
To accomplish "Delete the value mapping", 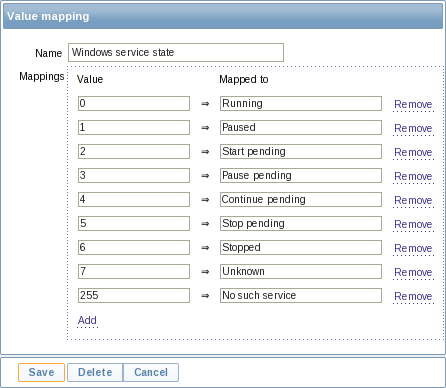I will pos(95,372).
